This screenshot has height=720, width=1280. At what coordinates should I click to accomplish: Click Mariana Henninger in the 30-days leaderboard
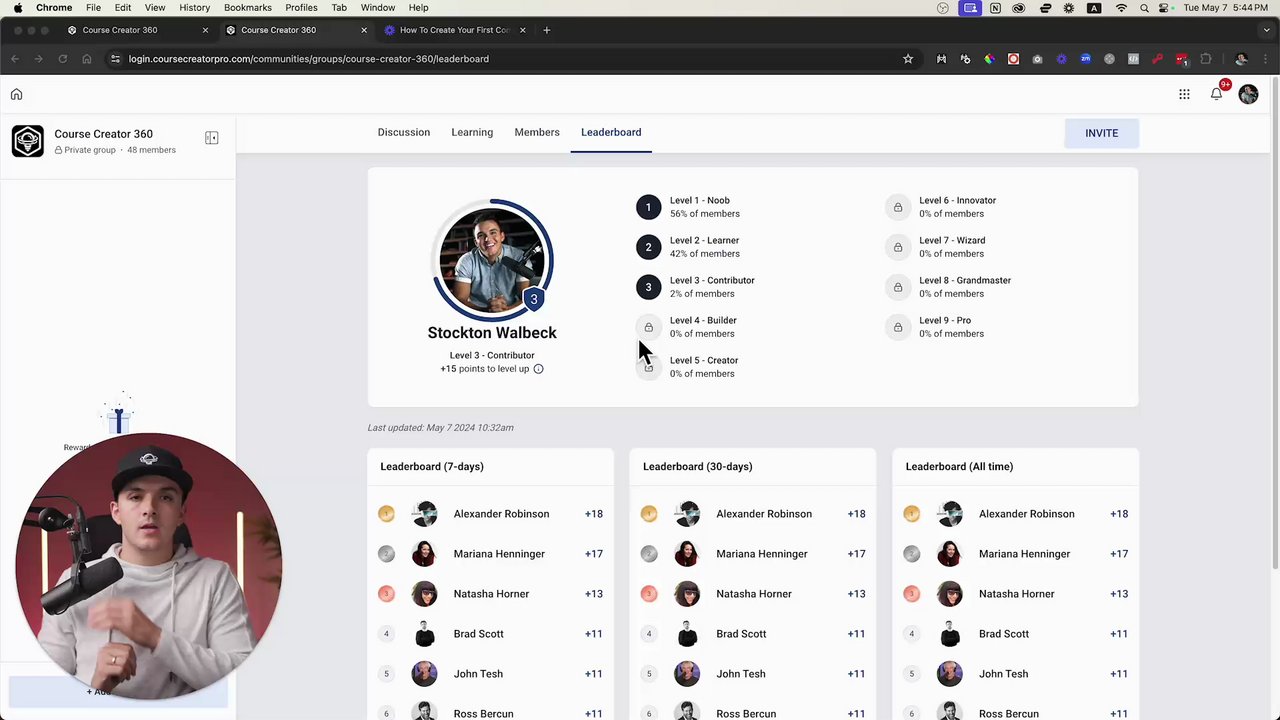pos(762,554)
